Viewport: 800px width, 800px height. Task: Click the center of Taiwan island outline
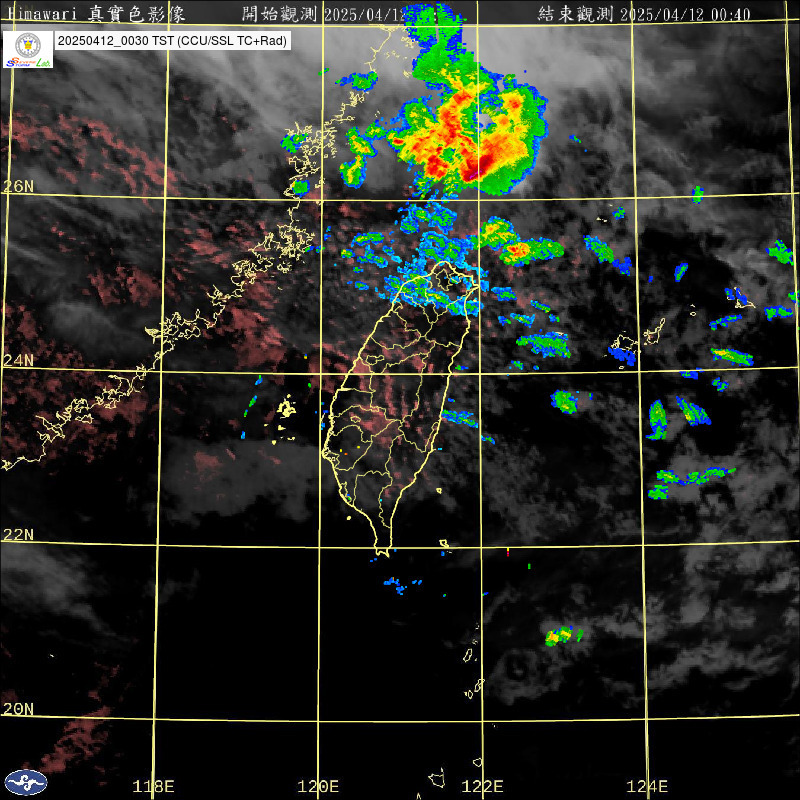395,400
